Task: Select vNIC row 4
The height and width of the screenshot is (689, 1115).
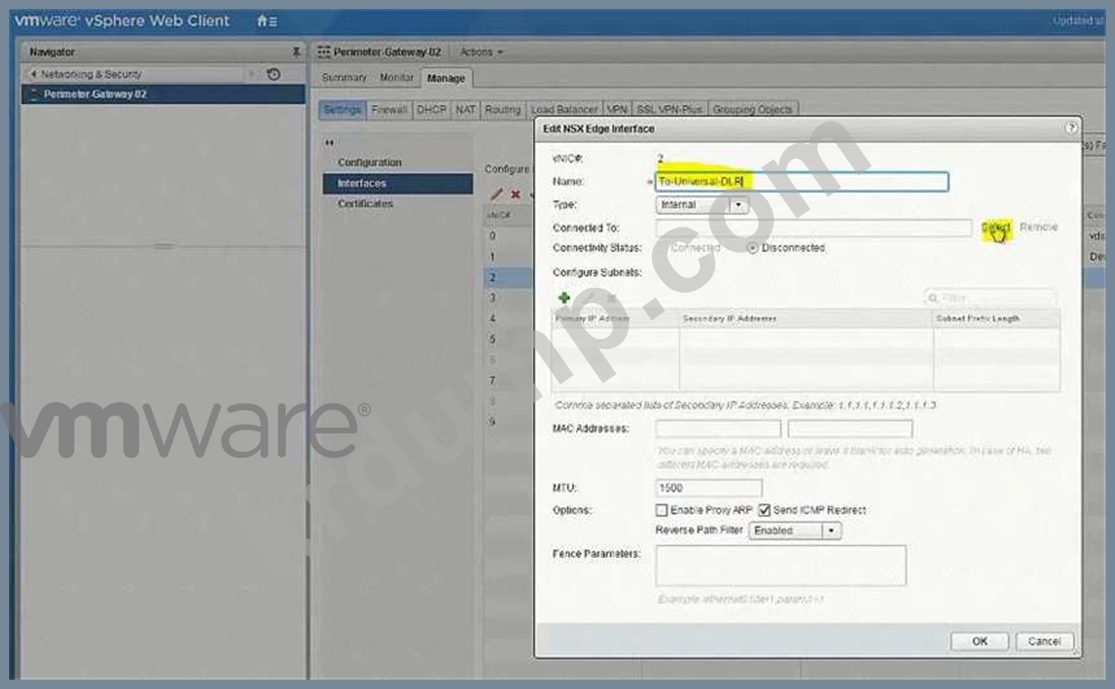Action: click(x=508, y=319)
